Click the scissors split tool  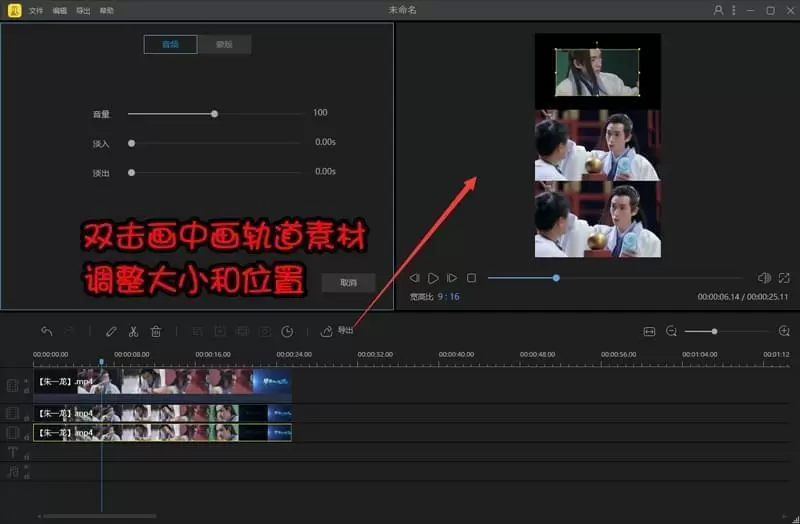tap(133, 332)
